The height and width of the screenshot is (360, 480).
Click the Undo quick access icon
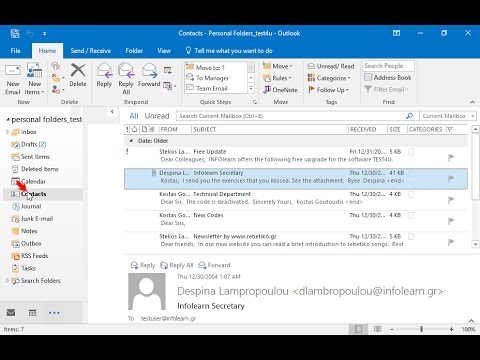click(x=30, y=33)
